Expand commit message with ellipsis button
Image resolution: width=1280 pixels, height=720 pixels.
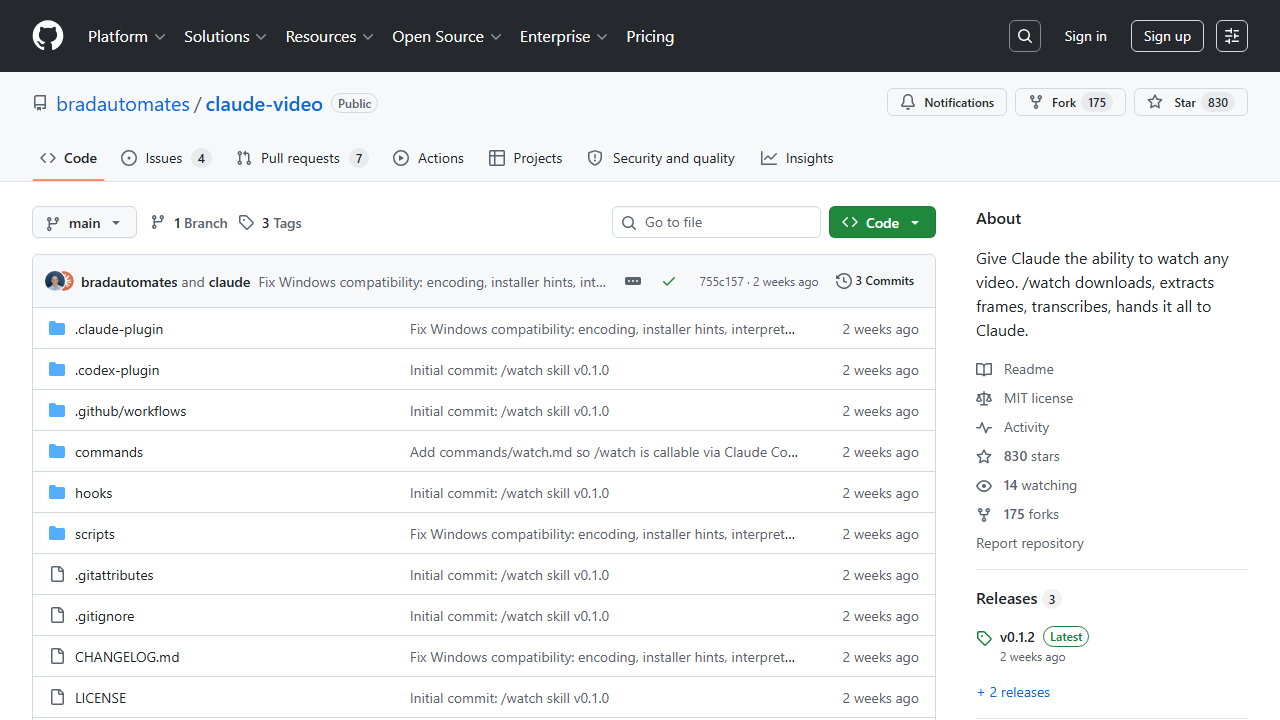click(633, 282)
